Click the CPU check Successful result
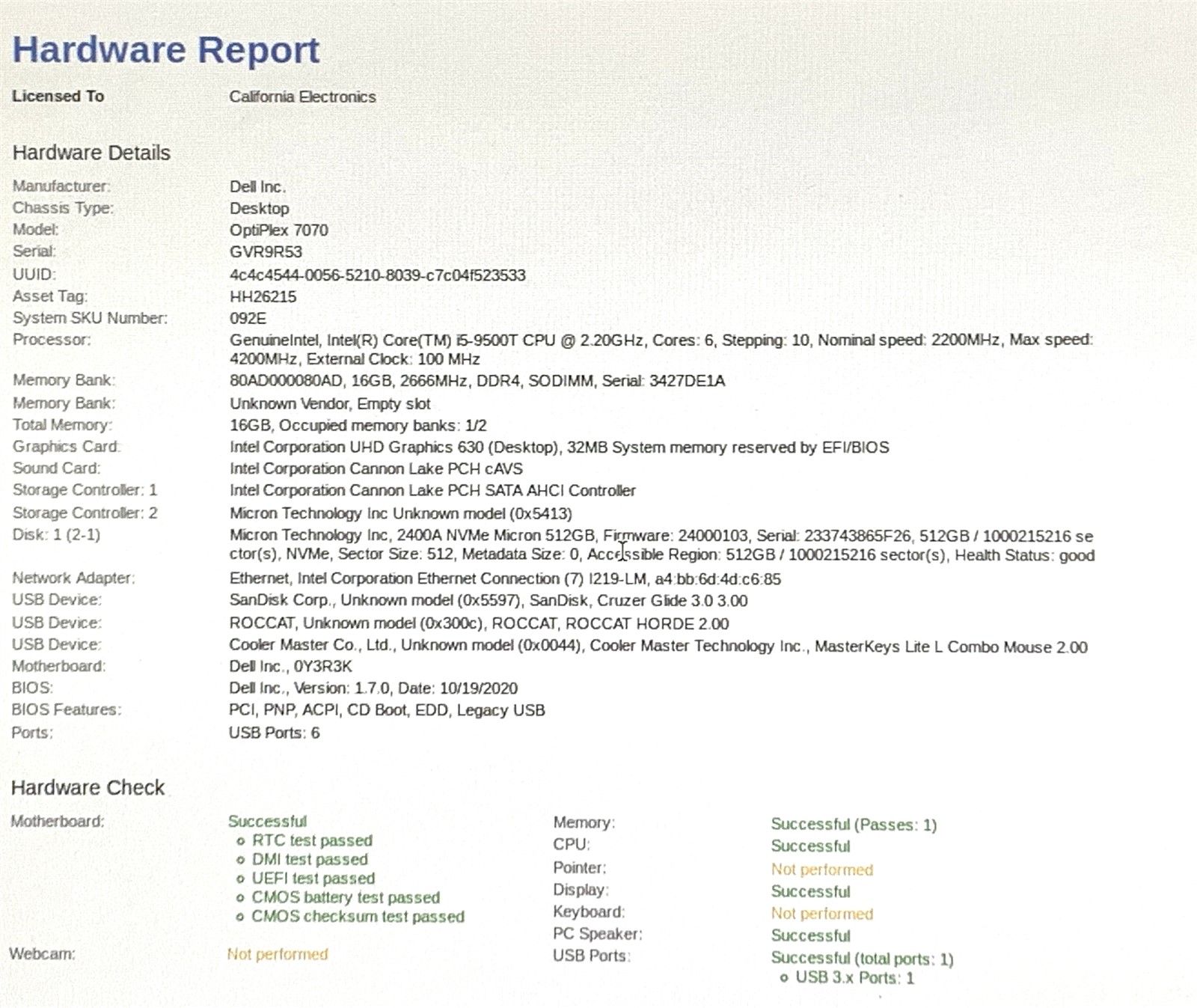This screenshot has height=1008, width=1197. pyautogui.click(x=810, y=846)
